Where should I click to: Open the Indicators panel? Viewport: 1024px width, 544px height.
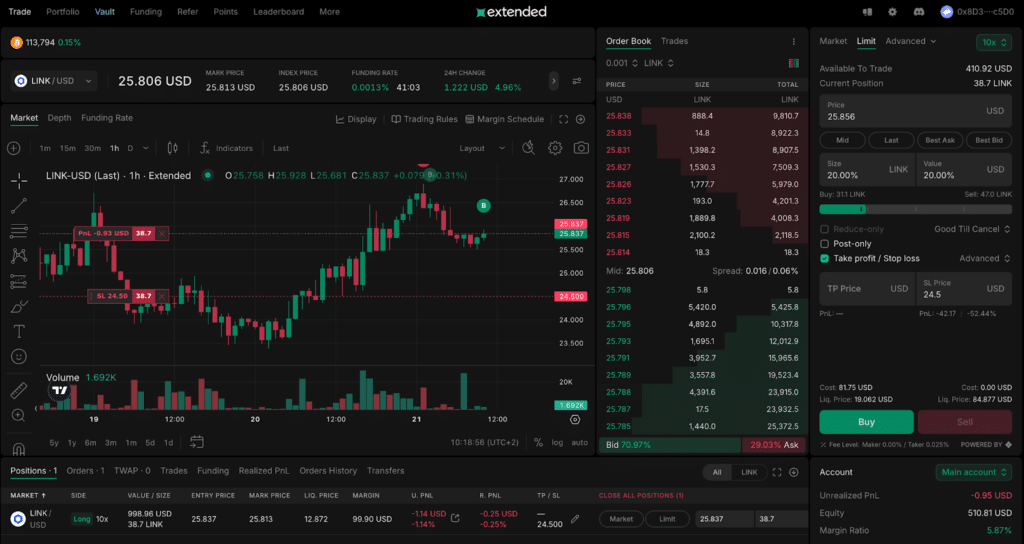pos(227,148)
